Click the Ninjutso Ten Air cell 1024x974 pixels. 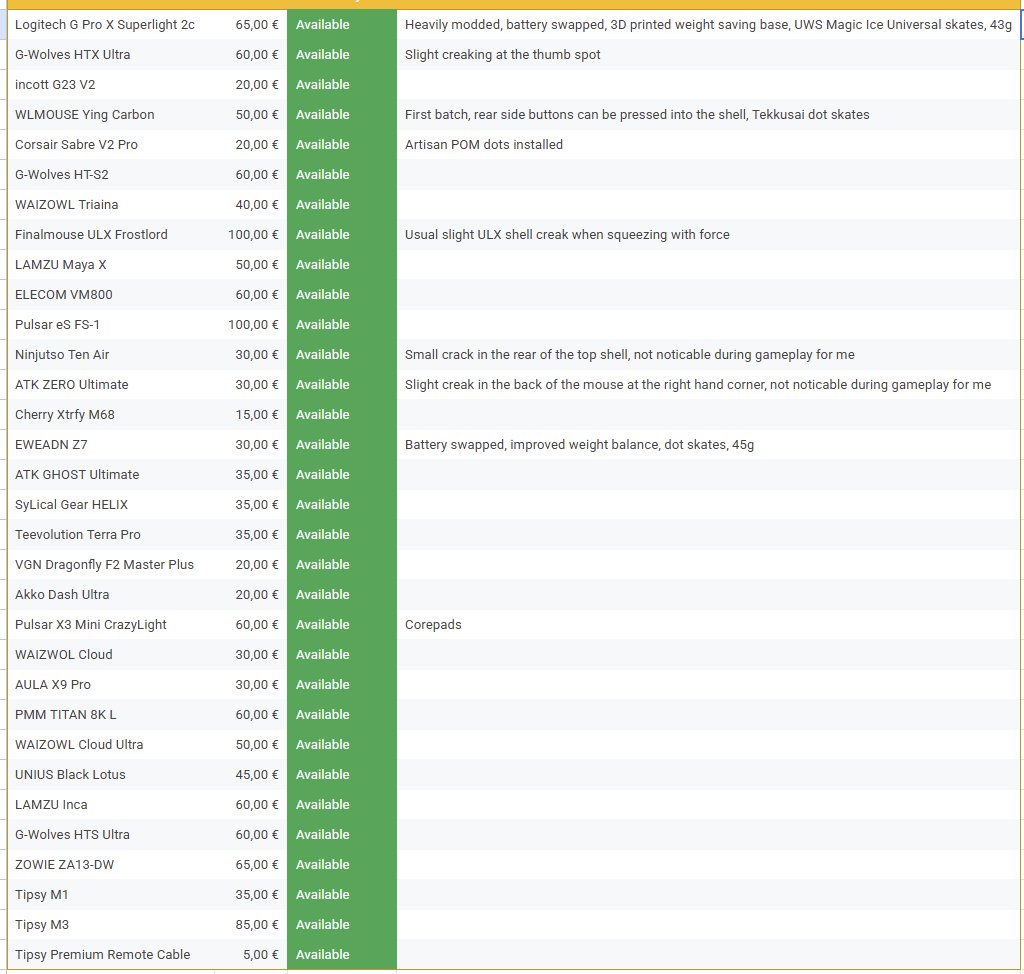[111, 355]
